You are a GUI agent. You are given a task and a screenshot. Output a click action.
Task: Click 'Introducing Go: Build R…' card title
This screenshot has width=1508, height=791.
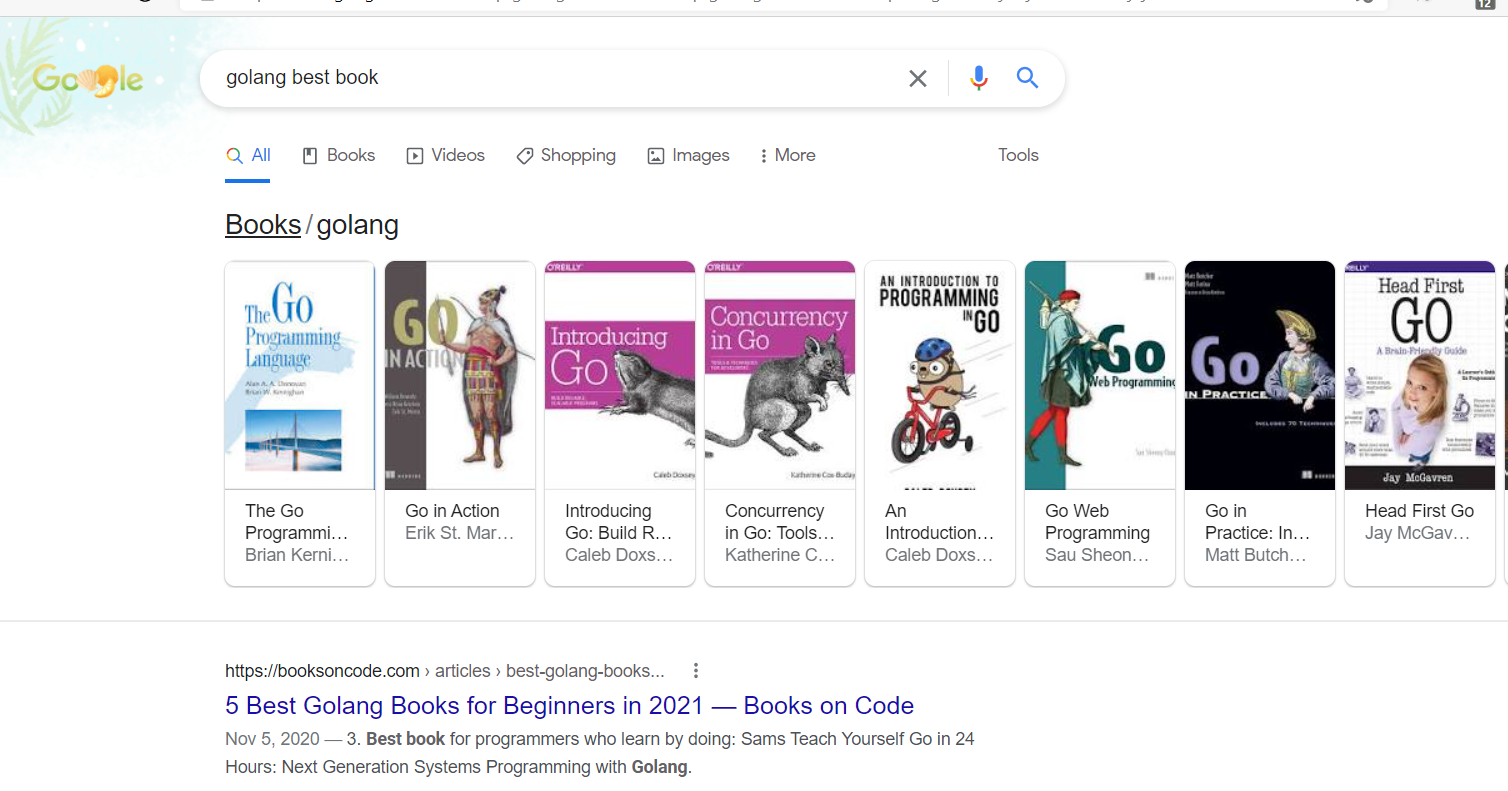(619, 522)
